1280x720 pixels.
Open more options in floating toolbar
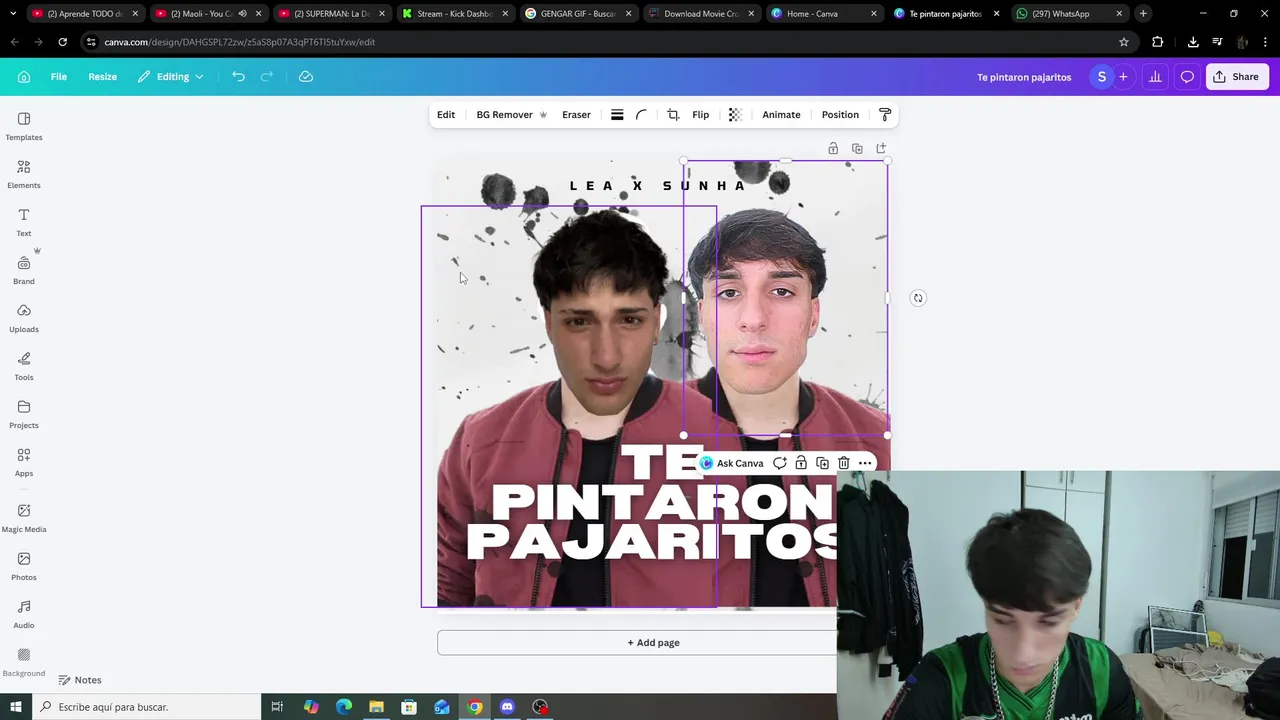[x=865, y=463]
